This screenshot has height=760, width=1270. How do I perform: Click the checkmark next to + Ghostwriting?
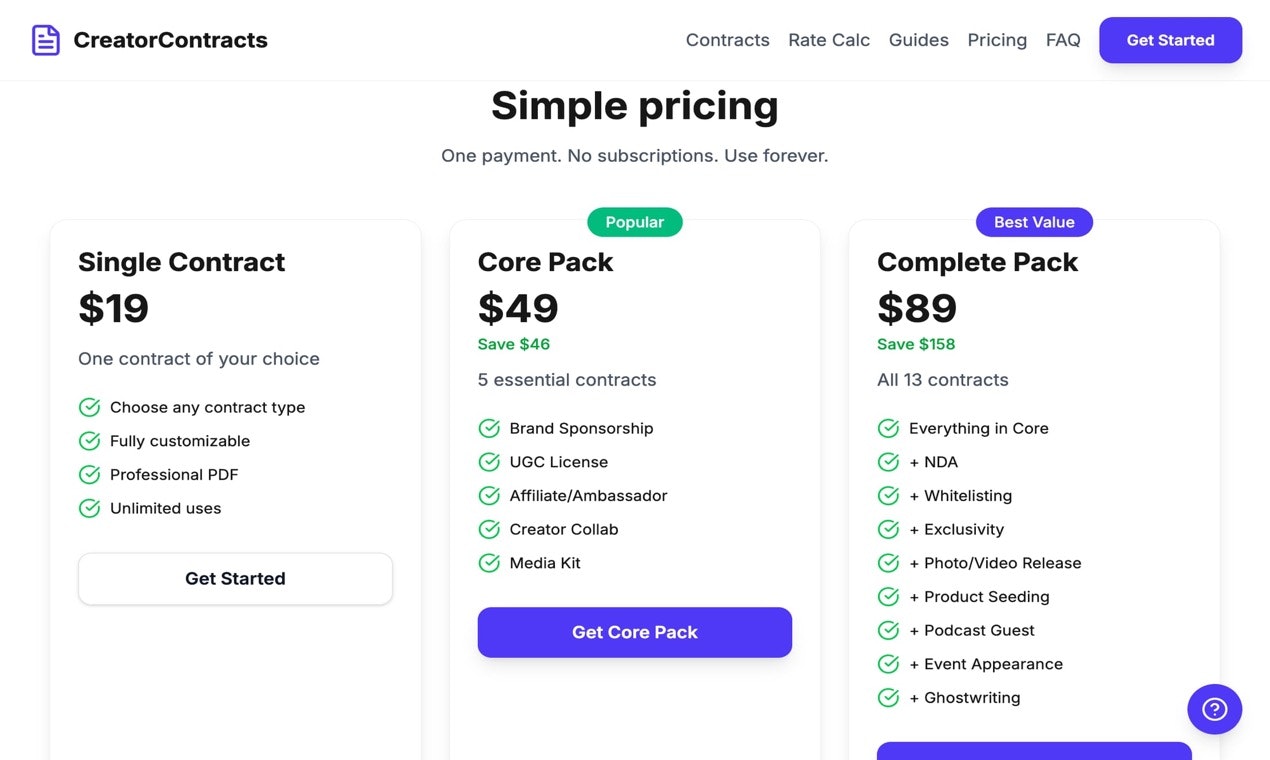tap(888, 697)
